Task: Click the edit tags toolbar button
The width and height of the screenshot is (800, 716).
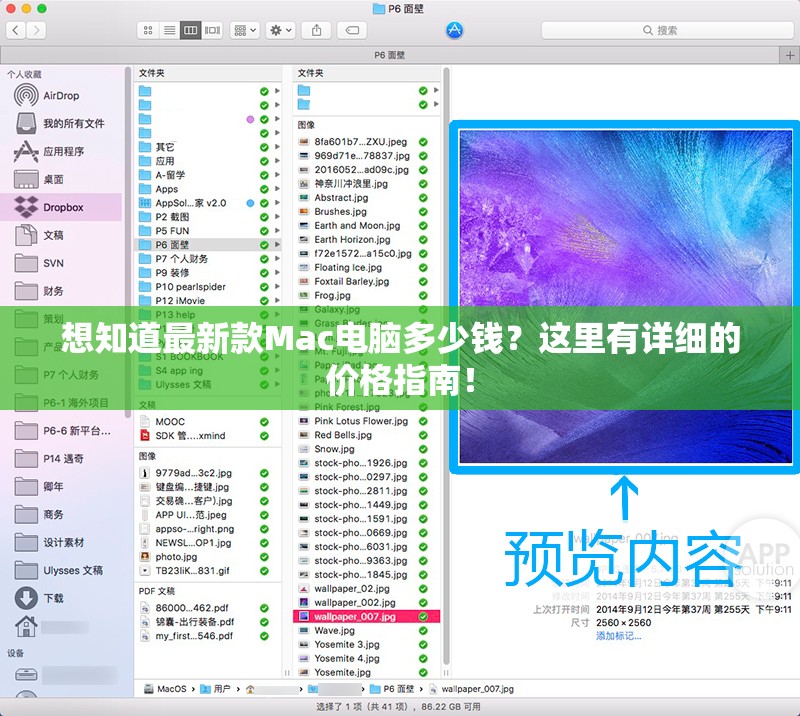Action: point(352,31)
